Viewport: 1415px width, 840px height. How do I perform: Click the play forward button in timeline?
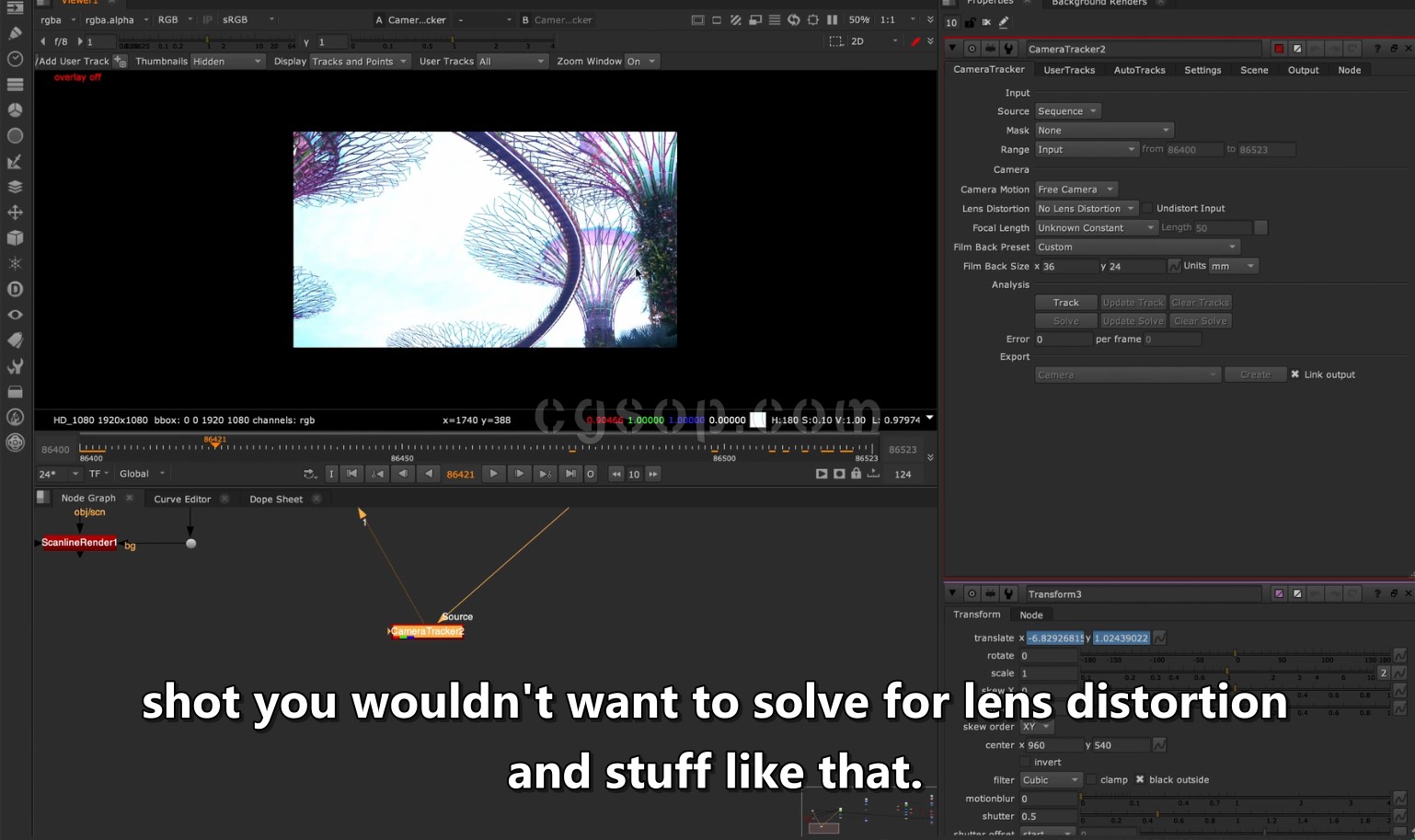point(494,474)
